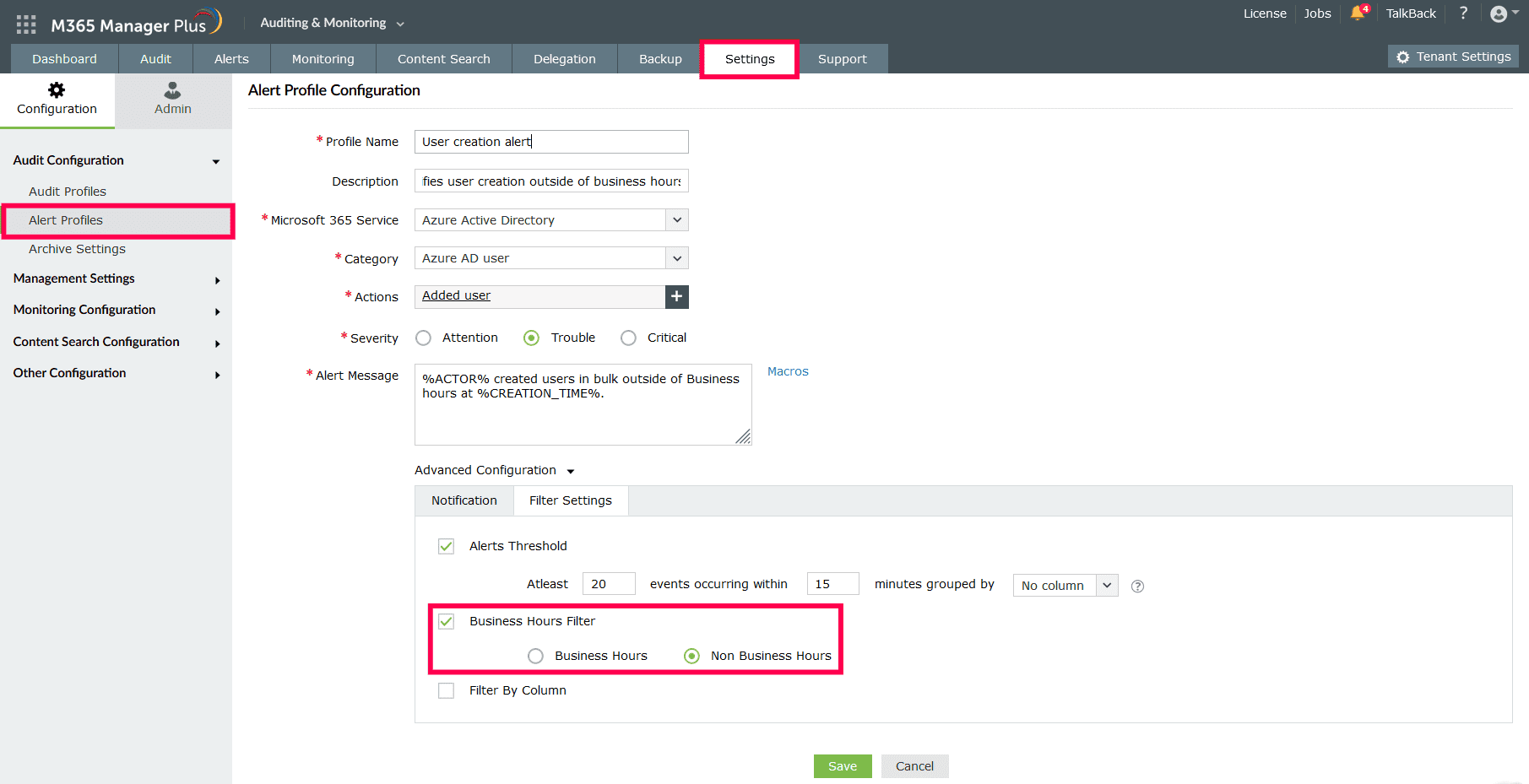
Task: Select the Trouble severity radio button
Action: click(531, 338)
